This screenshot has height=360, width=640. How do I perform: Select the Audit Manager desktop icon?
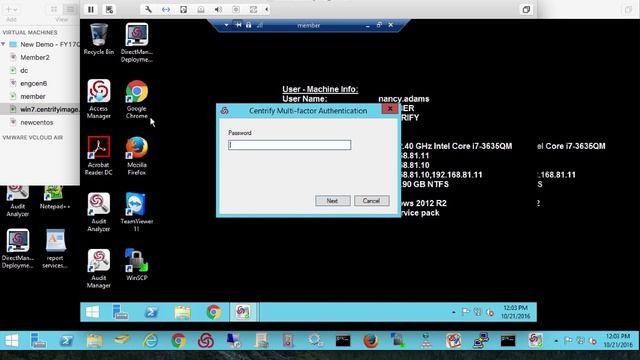tap(99, 269)
